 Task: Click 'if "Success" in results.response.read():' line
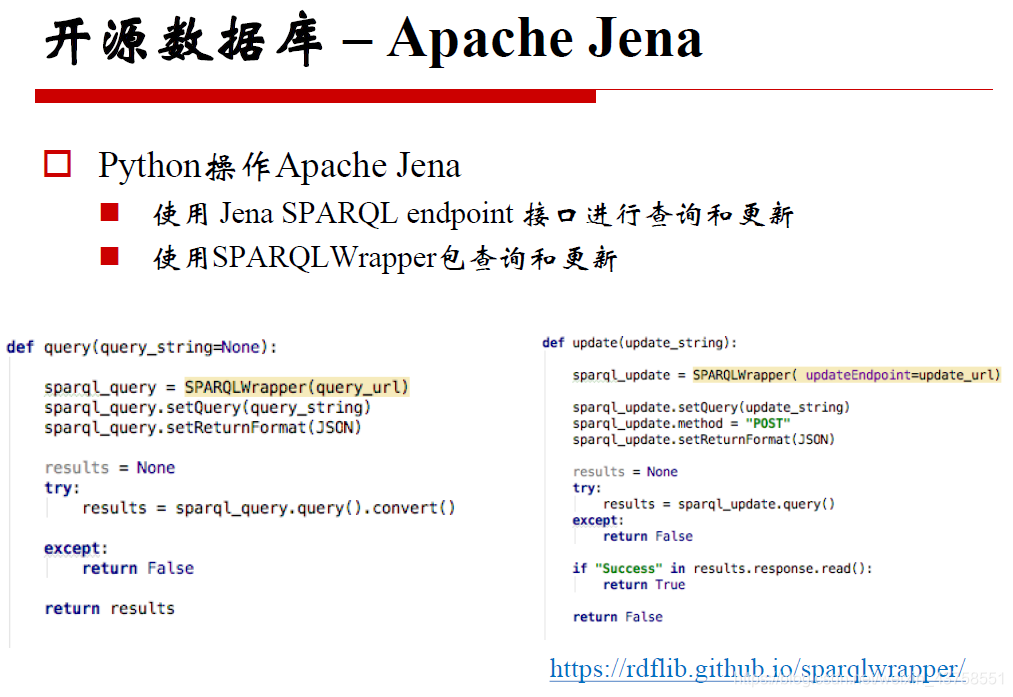(722, 568)
